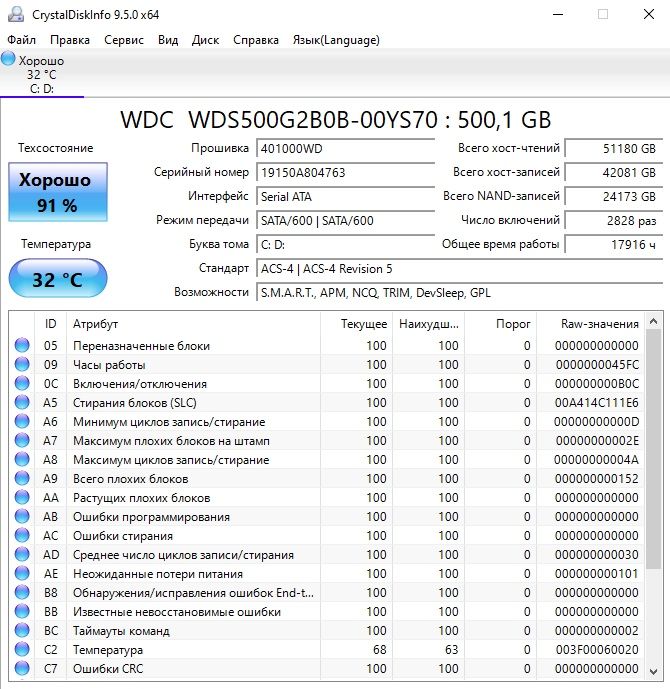Open the Вид menu
The height and width of the screenshot is (689, 670).
tap(168, 40)
